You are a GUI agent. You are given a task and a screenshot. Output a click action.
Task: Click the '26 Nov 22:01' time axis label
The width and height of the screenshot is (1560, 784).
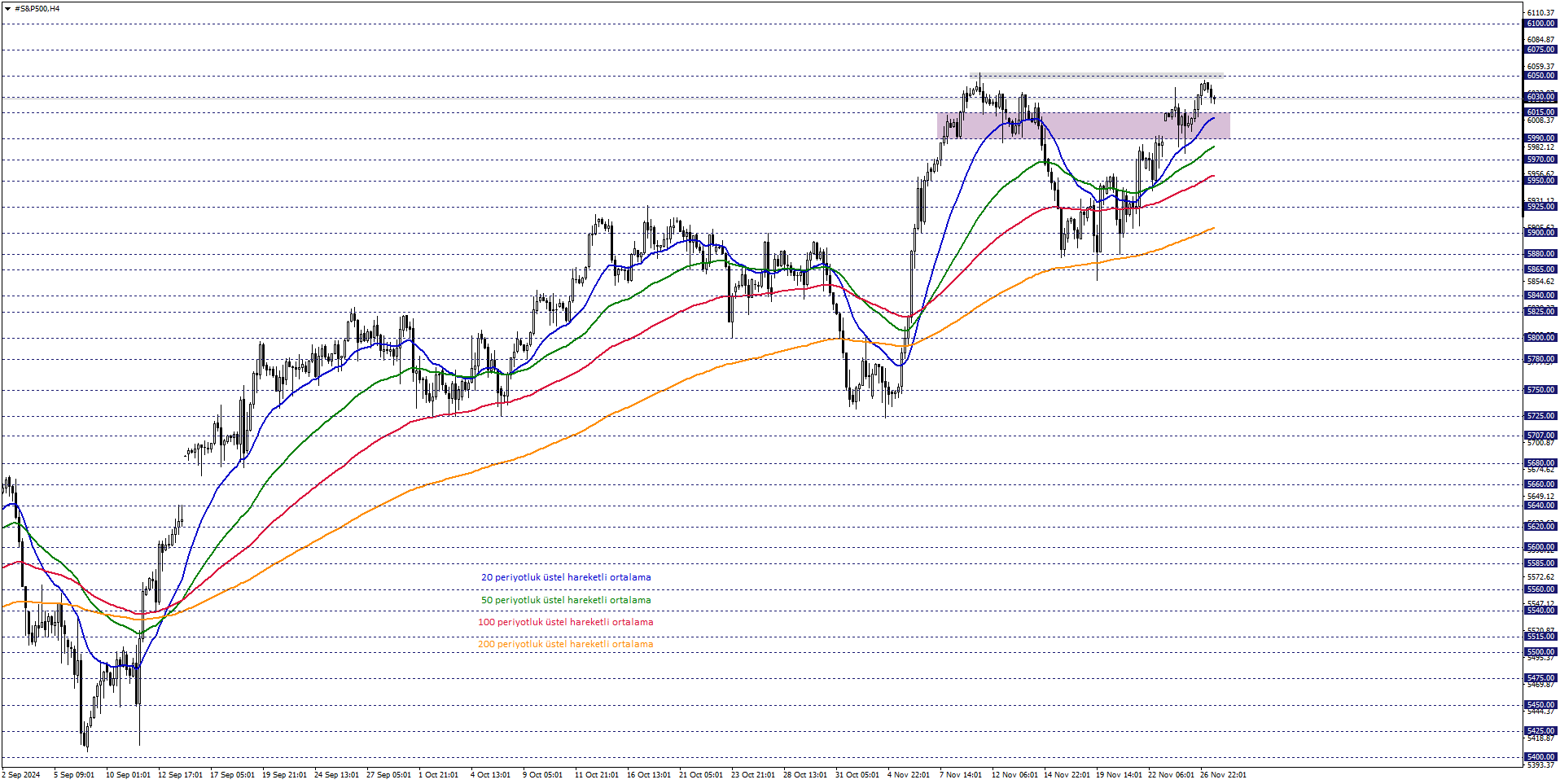[1223, 775]
